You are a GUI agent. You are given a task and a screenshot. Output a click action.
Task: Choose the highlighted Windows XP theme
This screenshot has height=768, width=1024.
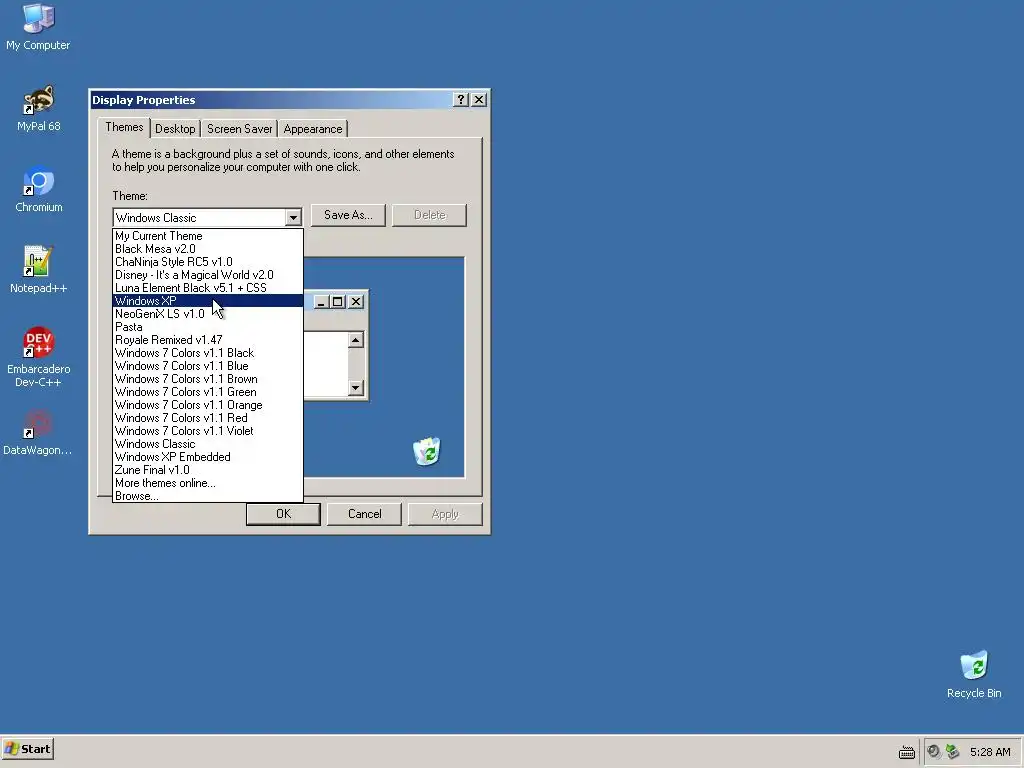(208, 301)
